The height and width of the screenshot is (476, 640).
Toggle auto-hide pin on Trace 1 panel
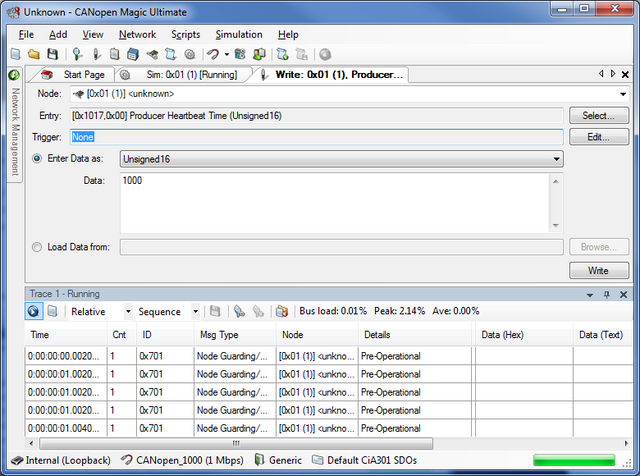click(x=606, y=294)
